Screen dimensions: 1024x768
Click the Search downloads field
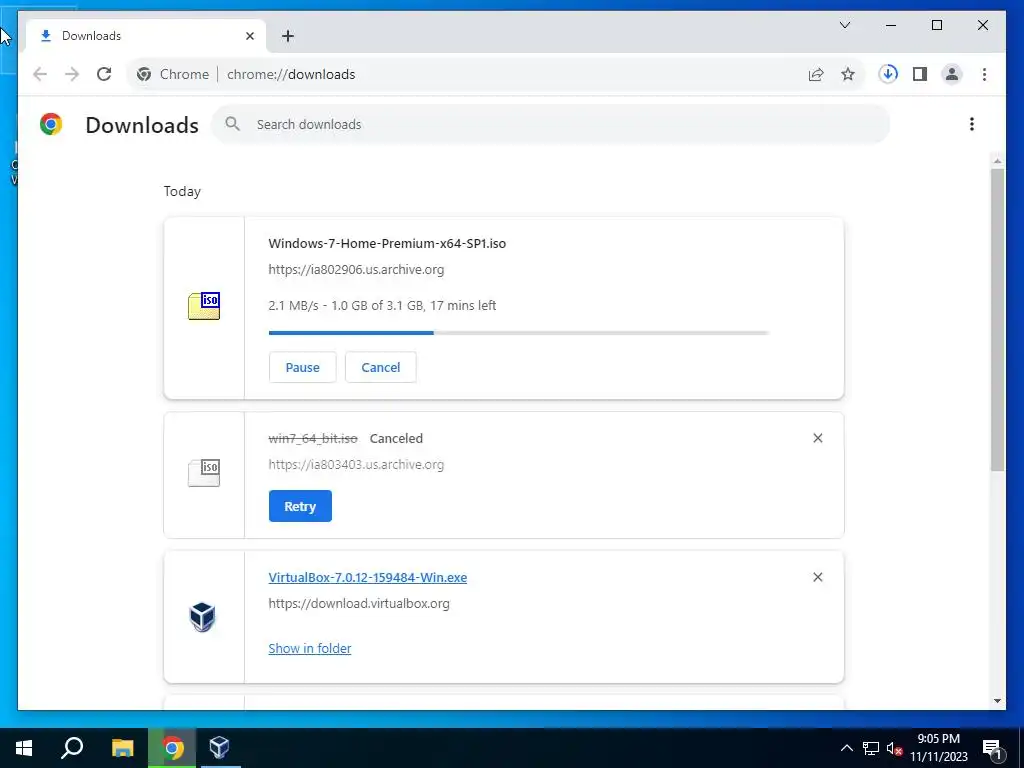[550, 124]
